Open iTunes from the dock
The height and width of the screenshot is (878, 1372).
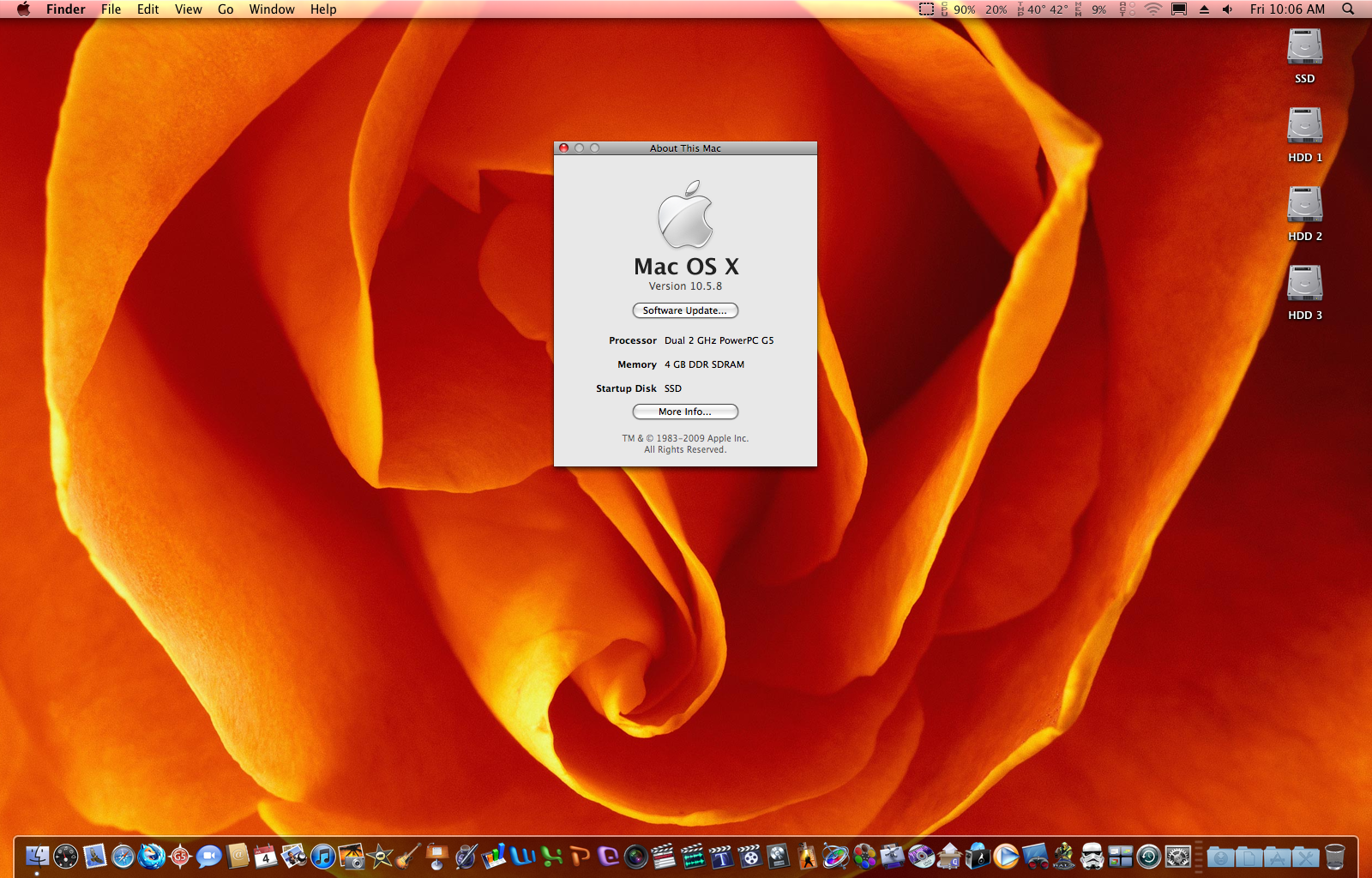[323, 856]
